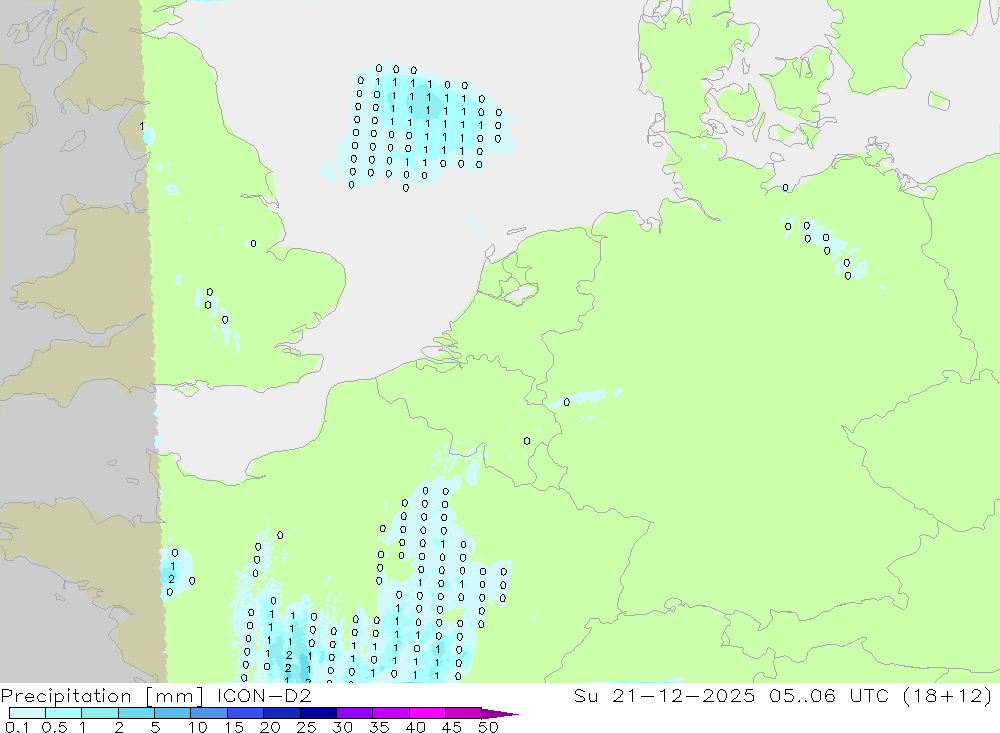Select the 15–20 mm legend color swatch
The height and width of the screenshot is (733, 1000).
point(246,713)
